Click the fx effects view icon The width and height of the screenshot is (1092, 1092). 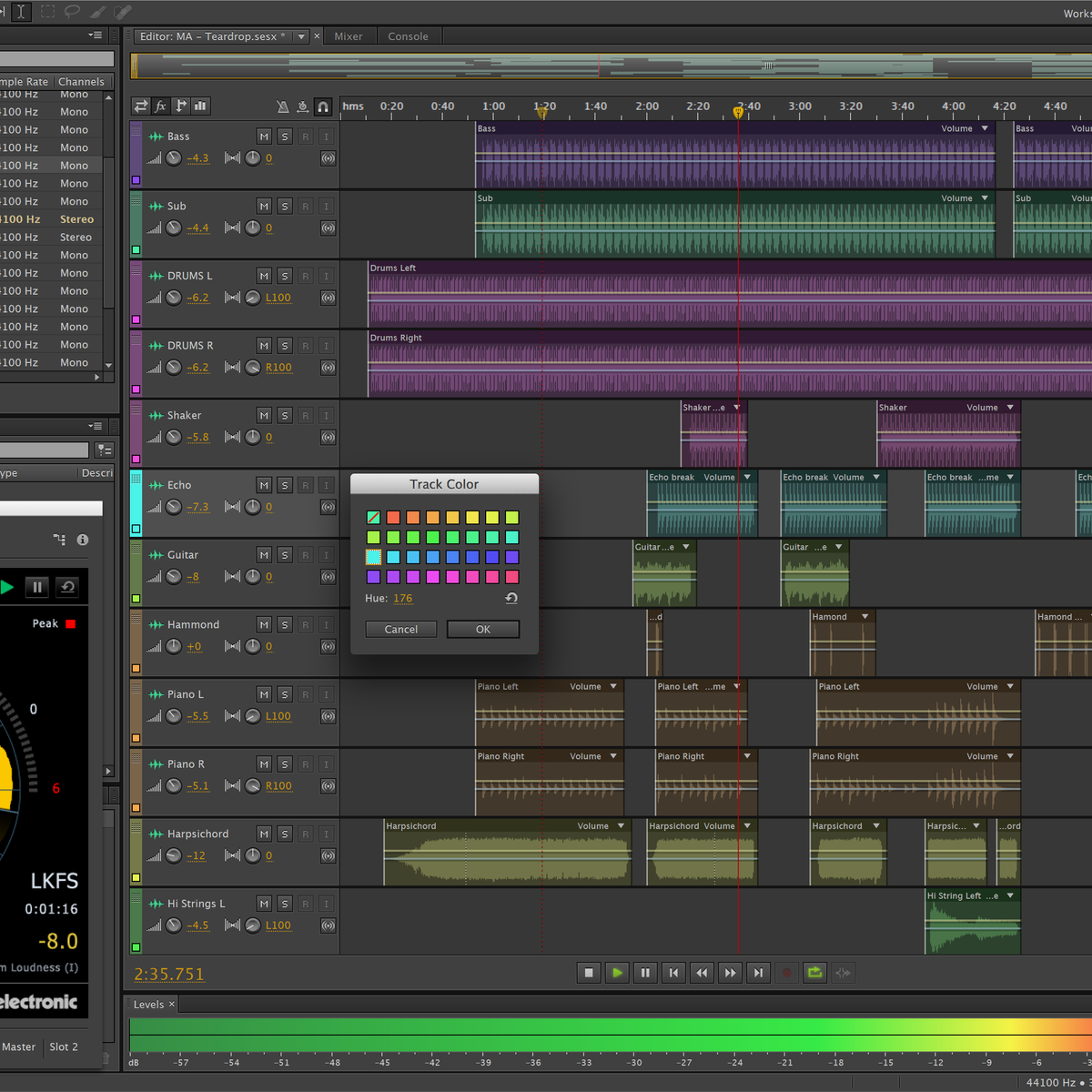click(160, 106)
